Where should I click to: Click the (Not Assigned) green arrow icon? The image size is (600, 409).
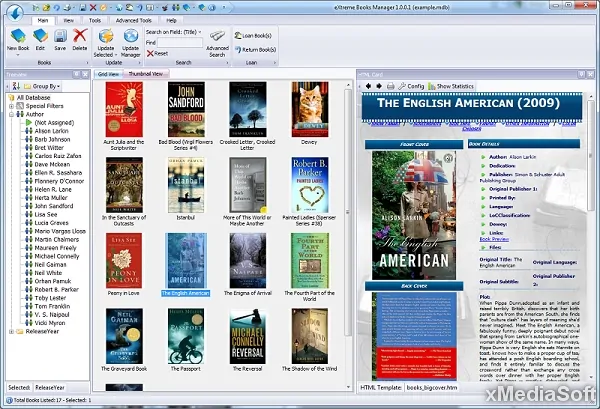(x=29, y=122)
